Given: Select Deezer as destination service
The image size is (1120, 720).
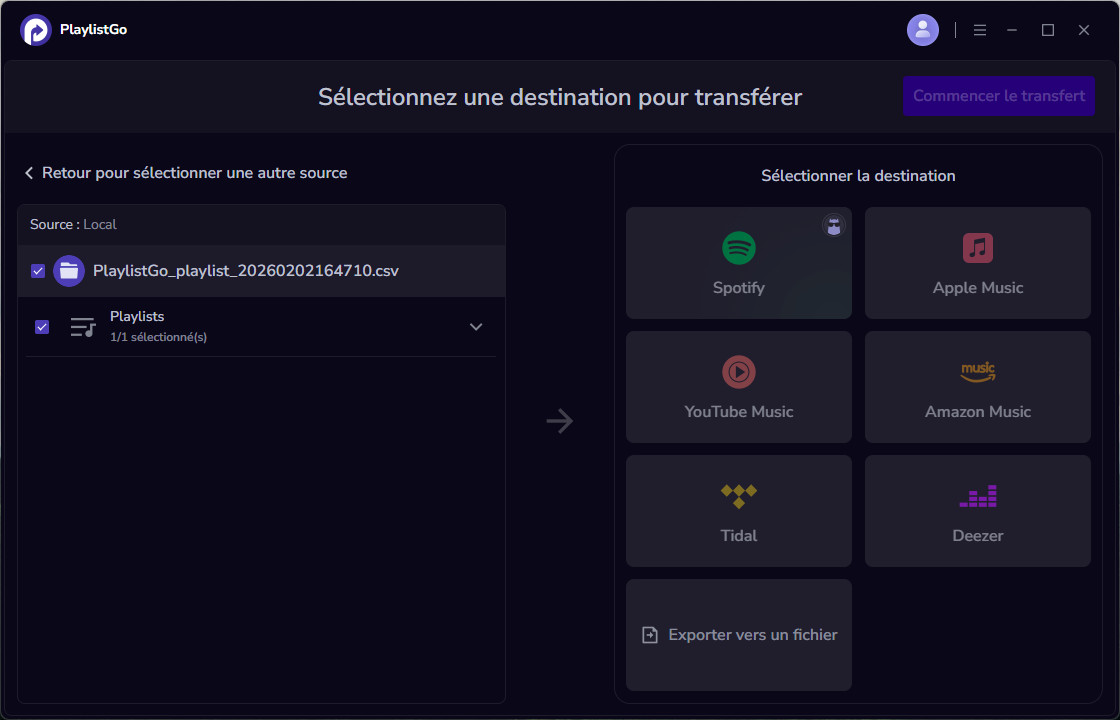Looking at the screenshot, I should [x=977, y=511].
